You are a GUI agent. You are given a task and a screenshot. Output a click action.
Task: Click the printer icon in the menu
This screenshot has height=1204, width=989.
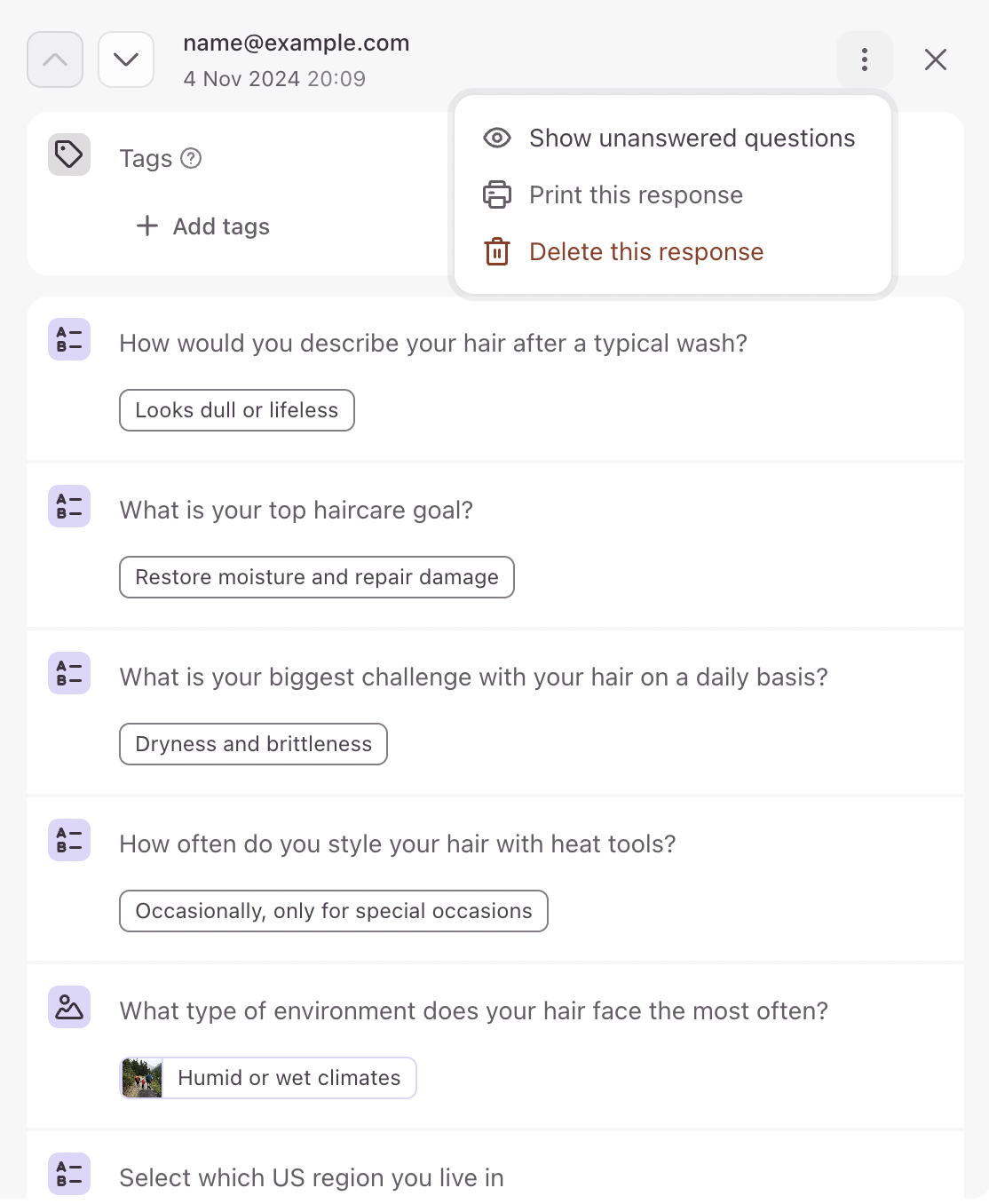[497, 194]
